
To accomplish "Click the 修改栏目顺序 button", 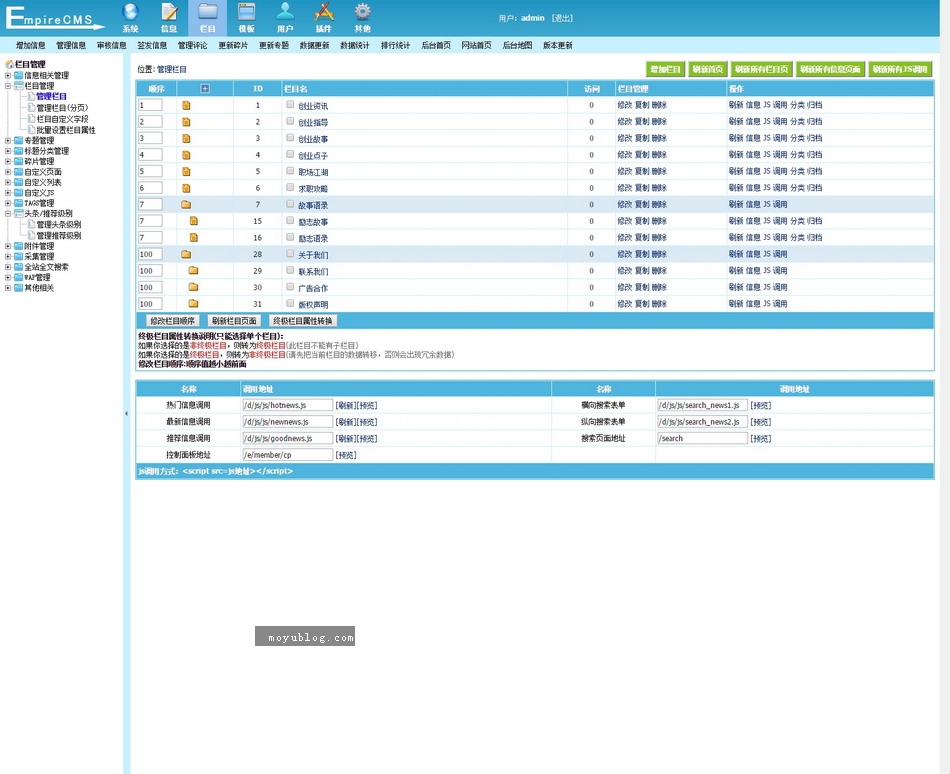I will 173,321.
